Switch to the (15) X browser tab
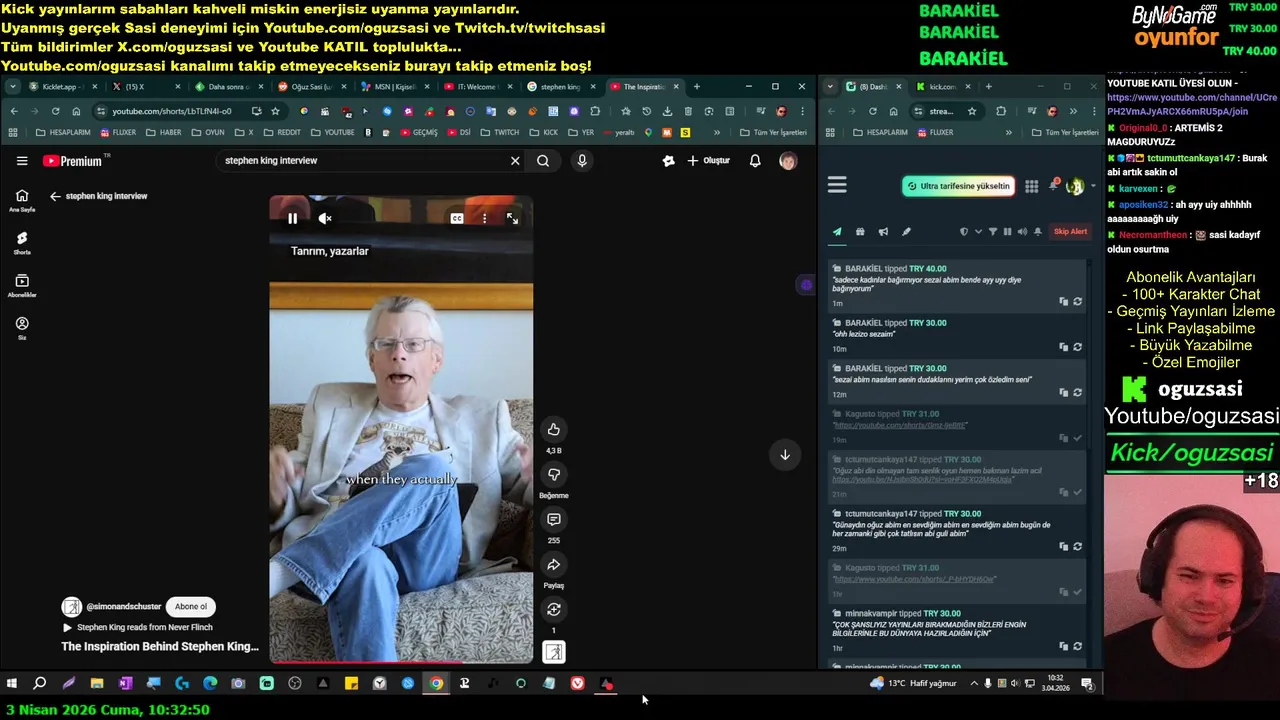Screen dimensions: 1280x720 coord(142,86)
